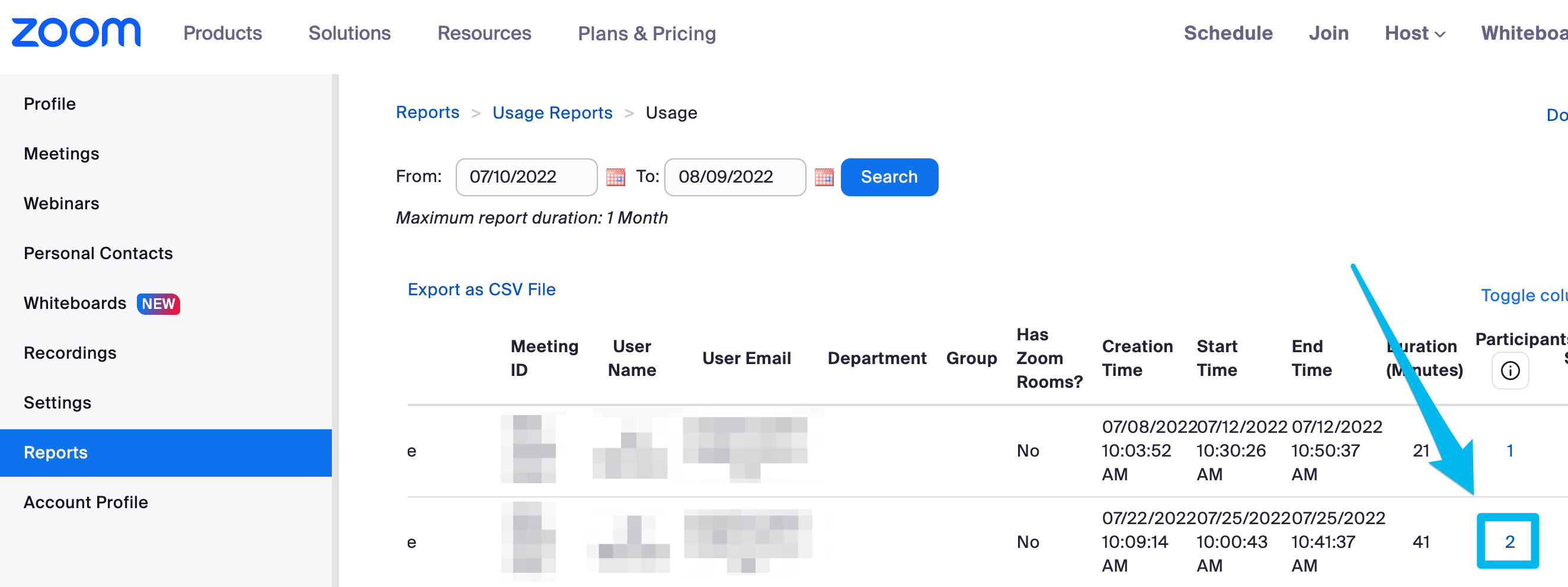Click the Usage Reports breadcrumb link
Screen dimensions: 1568x587
coord(552,113)
